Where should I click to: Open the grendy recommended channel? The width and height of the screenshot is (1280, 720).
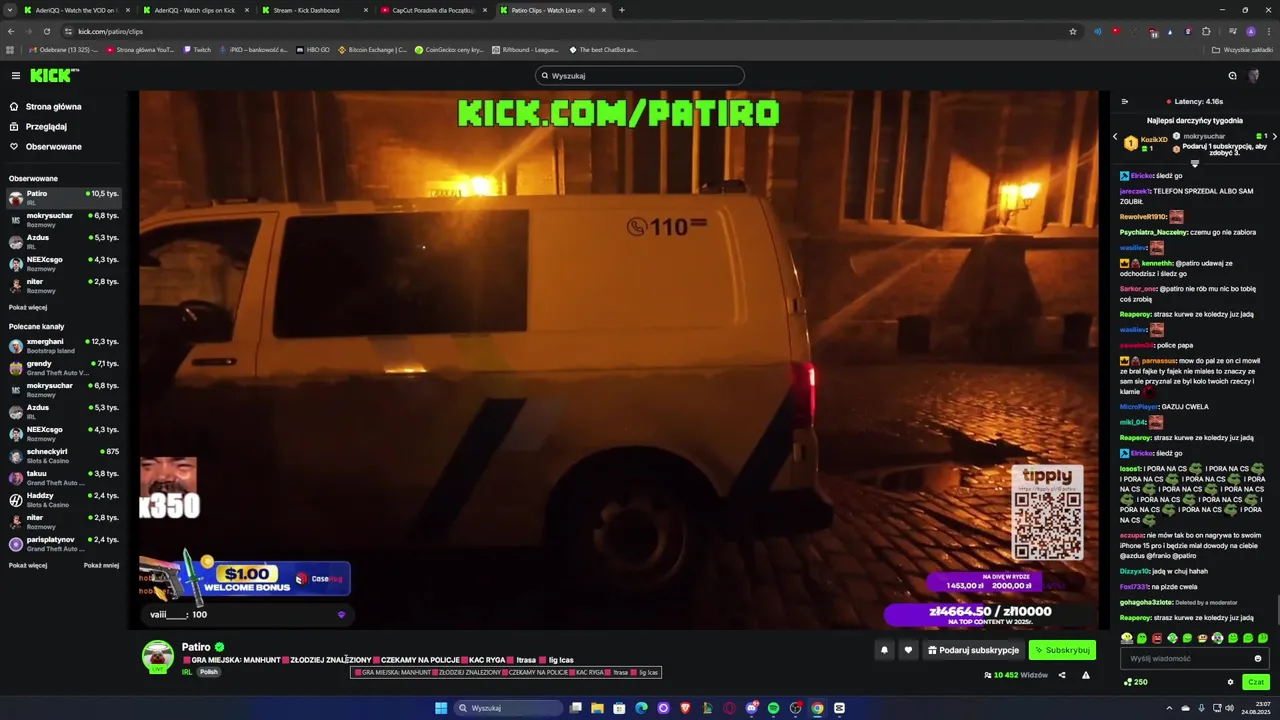coord(64,367)
